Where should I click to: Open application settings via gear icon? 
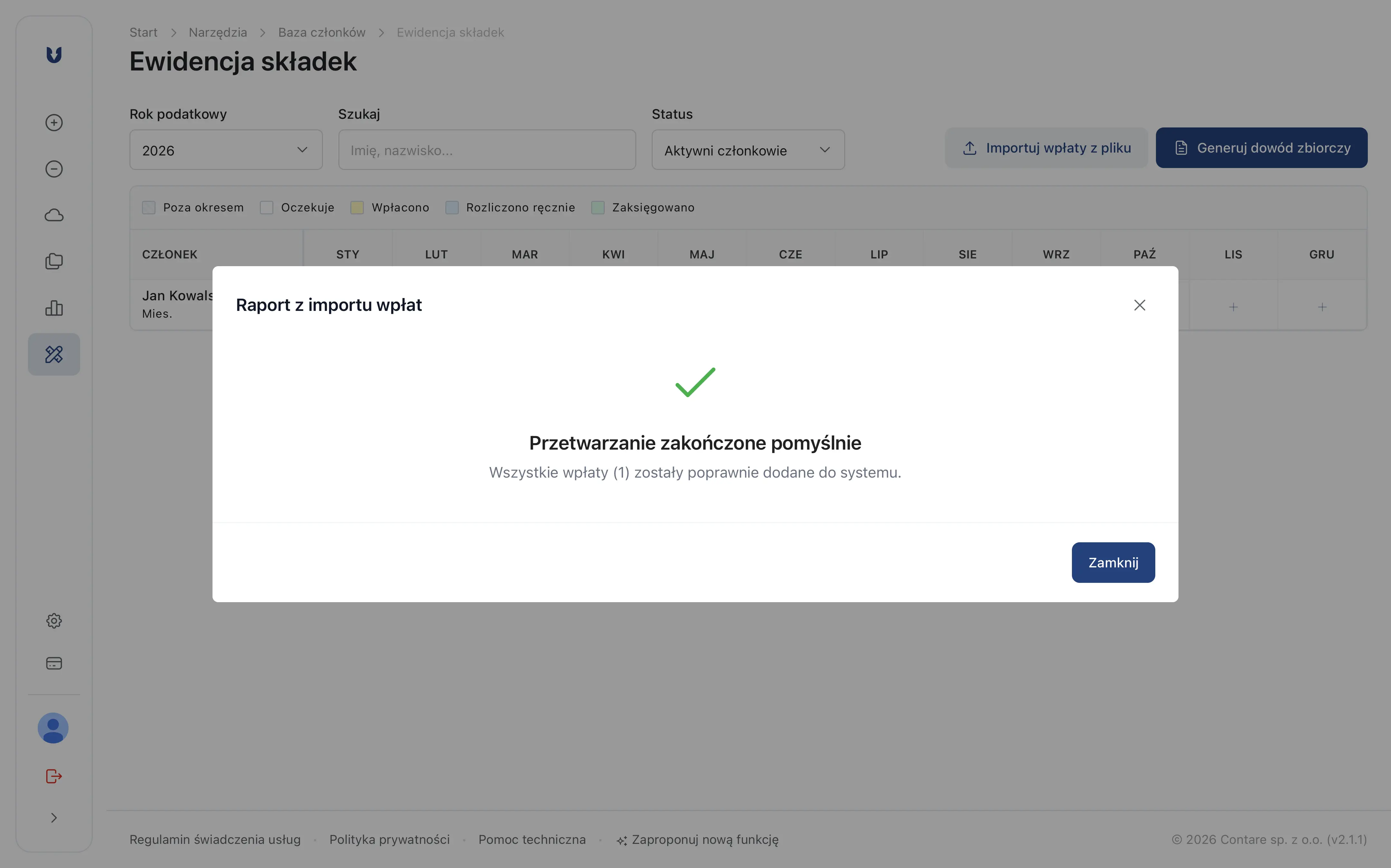[x=53, y=620]
